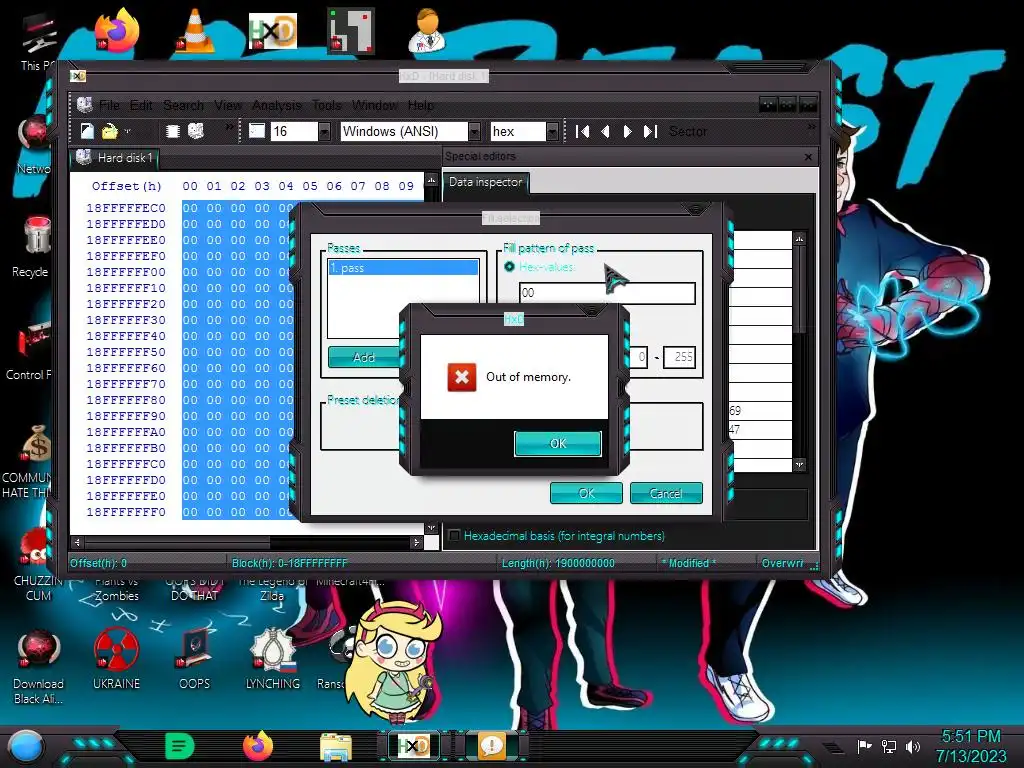Click column header 05 in hex view
The image size is (1024, 768).
tap(310, 186)
